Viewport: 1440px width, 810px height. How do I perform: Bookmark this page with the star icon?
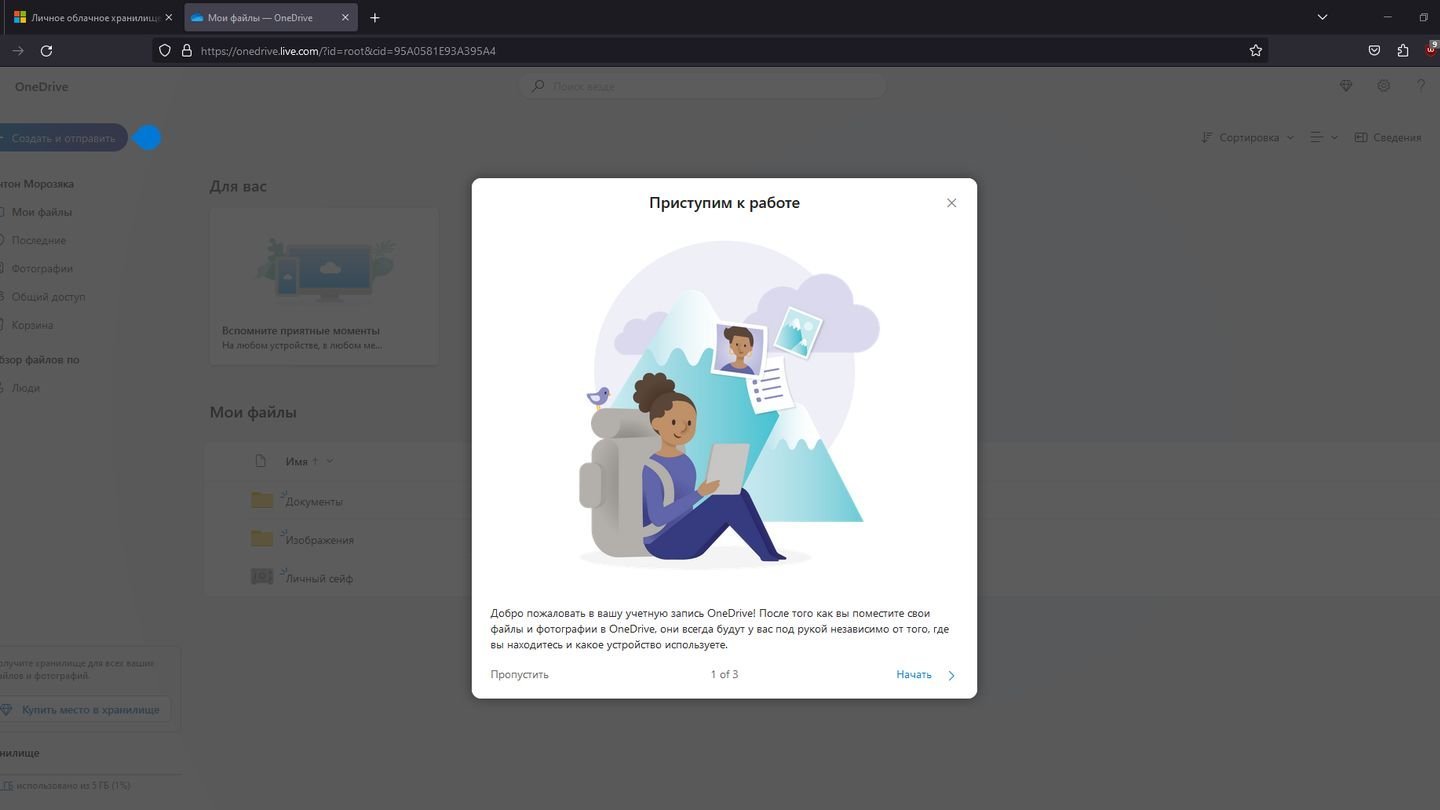point(1256,51)
